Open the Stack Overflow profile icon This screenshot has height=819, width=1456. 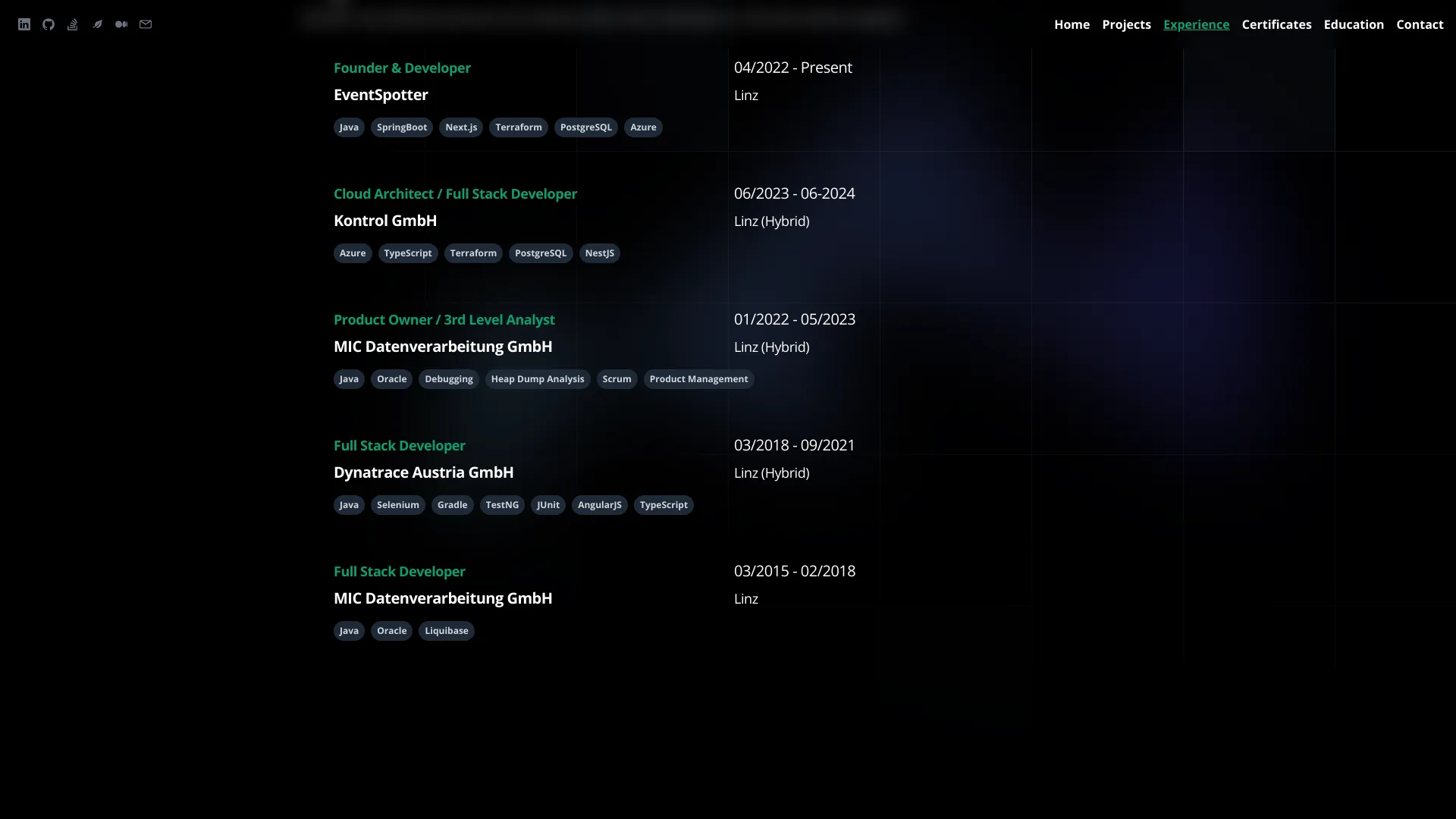(x=73, y=24)
